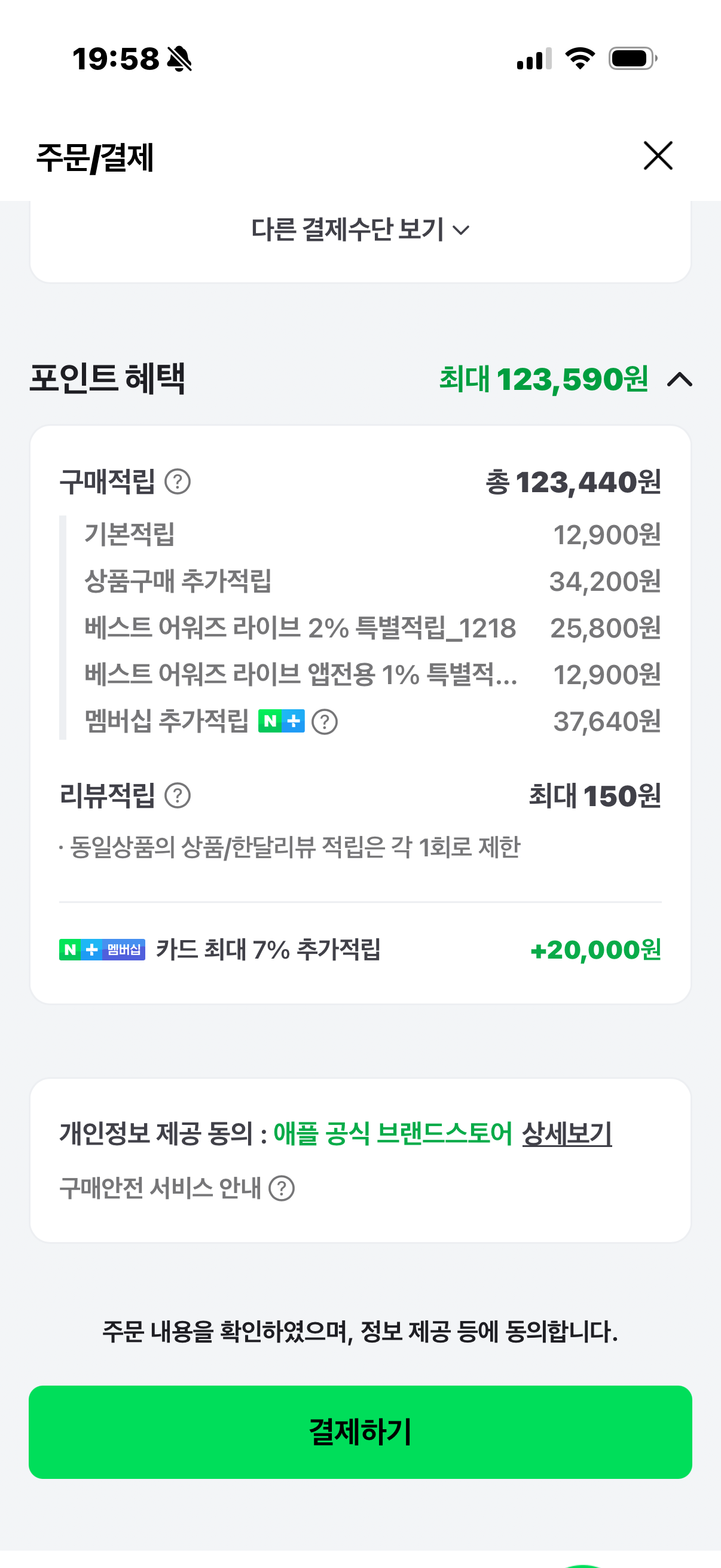
Task: Tap 애플 공식 브랜드스토어 green text
Action: click(x=393, y=1133)
